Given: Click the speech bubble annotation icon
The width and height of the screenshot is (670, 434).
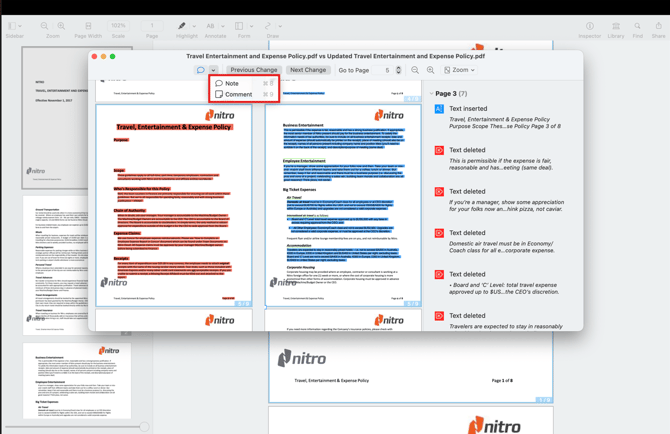Looking at the screenshot, I should (x=201, y=70).
